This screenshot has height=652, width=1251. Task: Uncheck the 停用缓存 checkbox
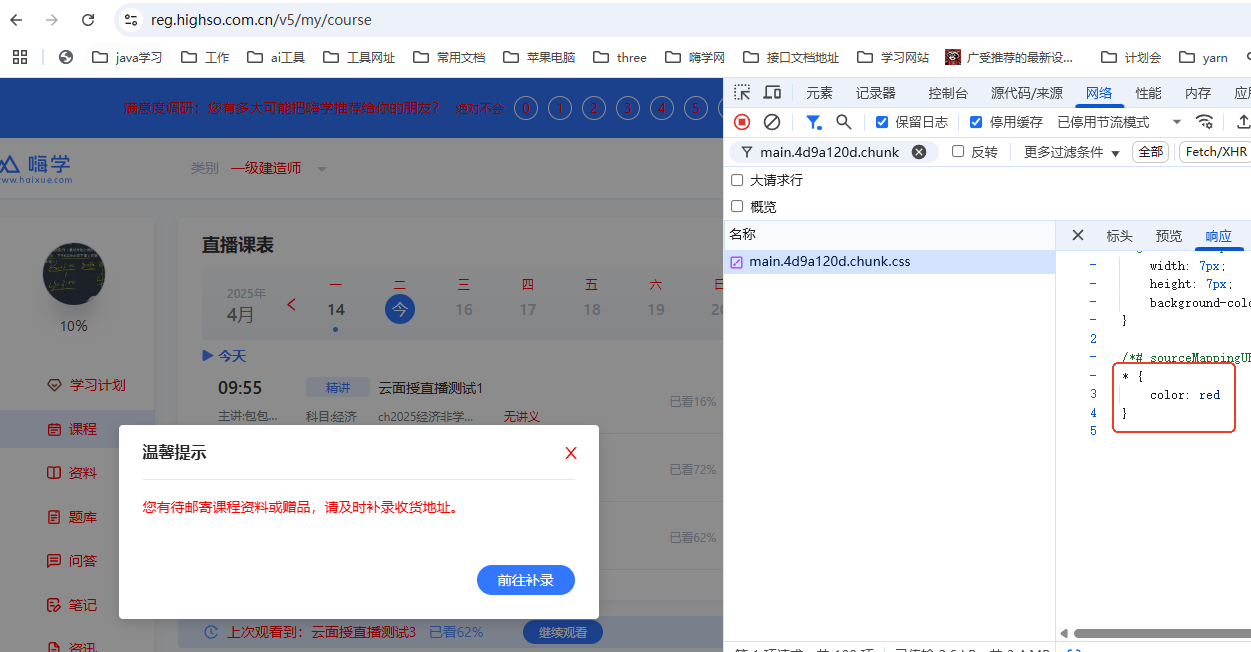pyautogui.click(x=976, y=122)
